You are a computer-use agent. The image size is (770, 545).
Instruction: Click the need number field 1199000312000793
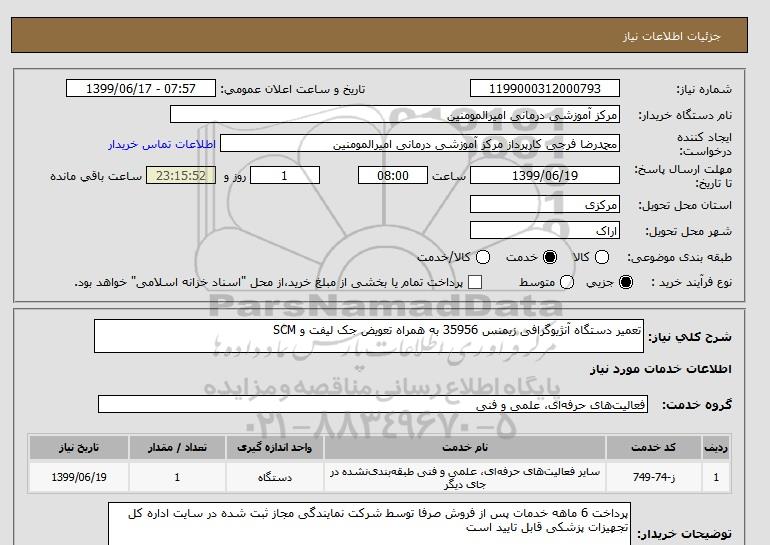tap(545, 88)
